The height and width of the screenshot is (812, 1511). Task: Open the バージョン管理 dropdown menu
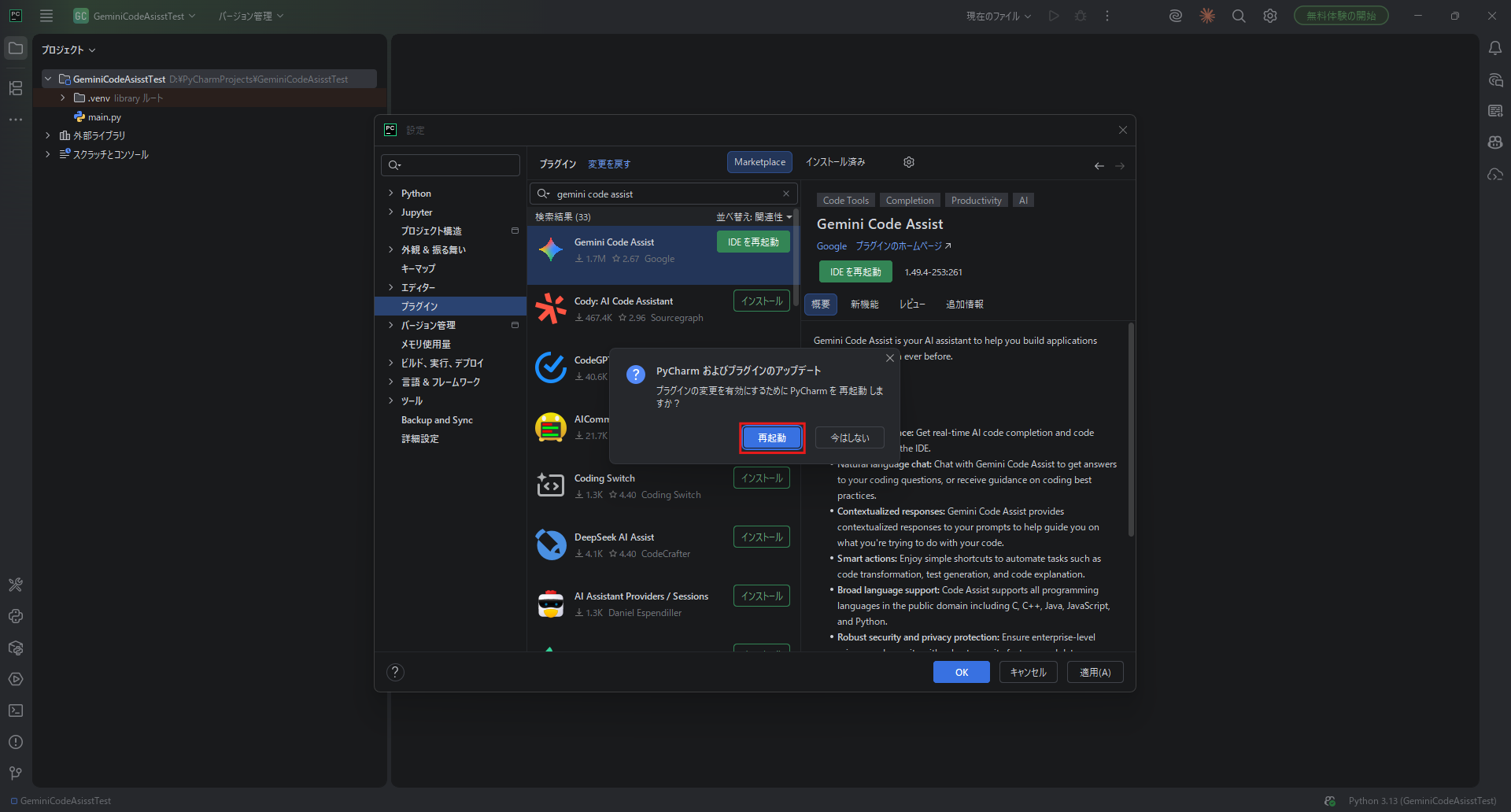point(250,16)
